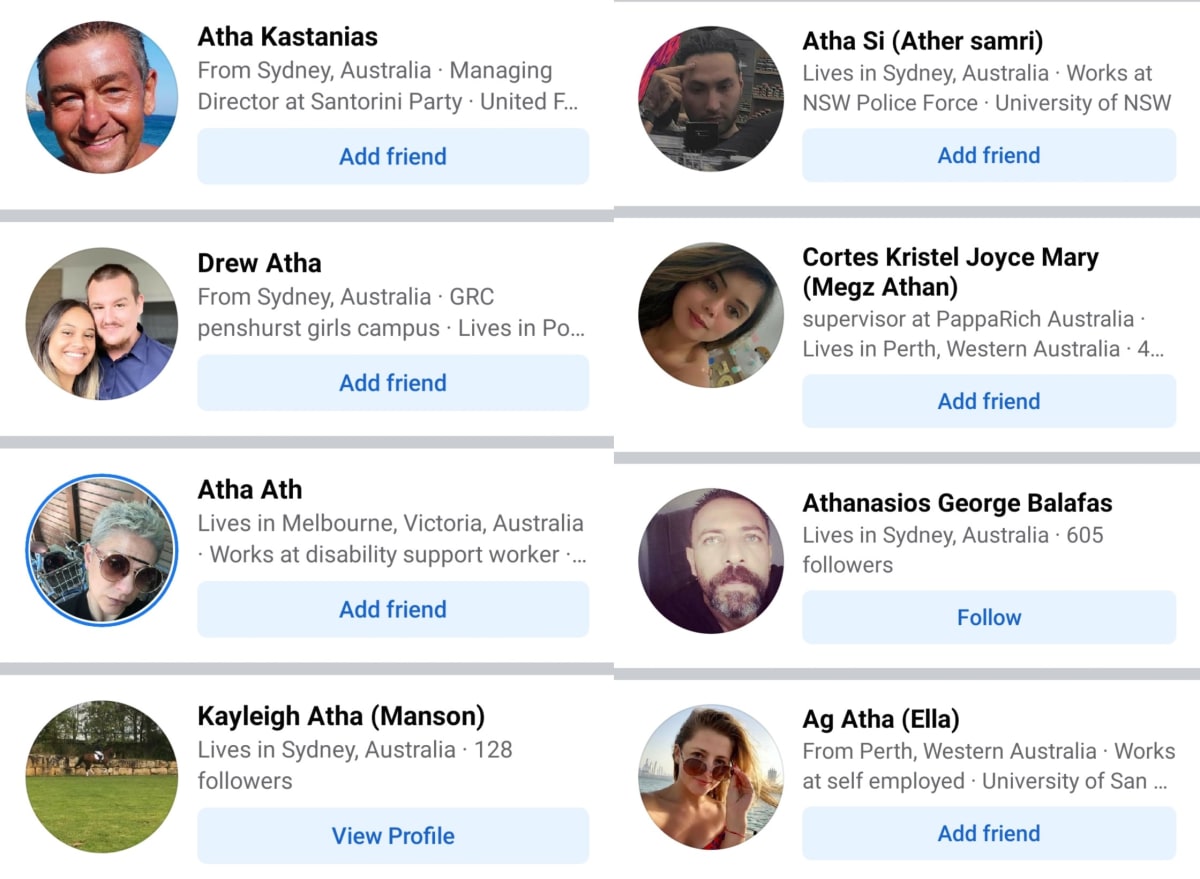Open Atha Ath's blue-ringed profile photo

[x=102, y=550]
